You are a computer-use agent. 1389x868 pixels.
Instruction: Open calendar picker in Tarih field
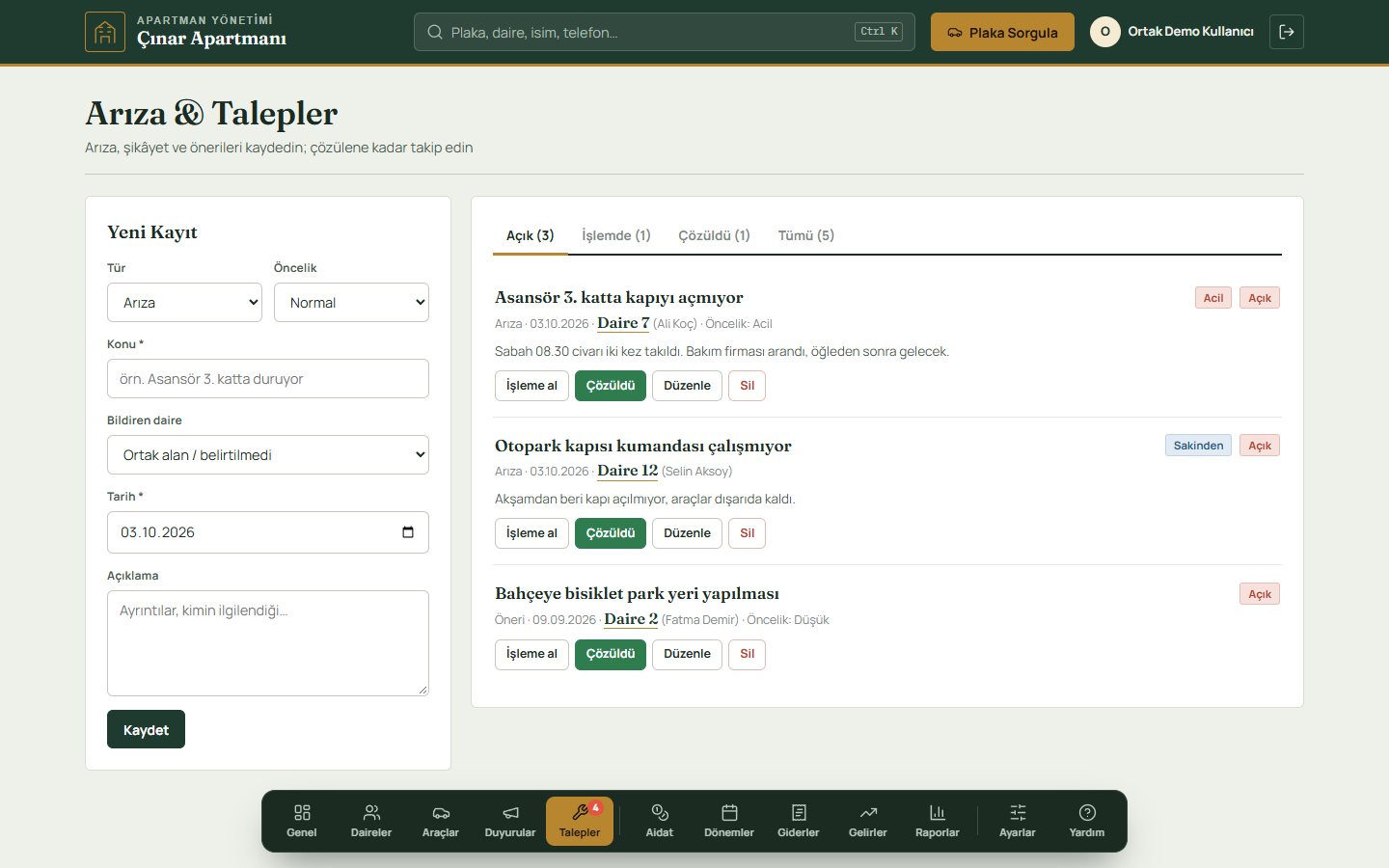click(408, 532)
